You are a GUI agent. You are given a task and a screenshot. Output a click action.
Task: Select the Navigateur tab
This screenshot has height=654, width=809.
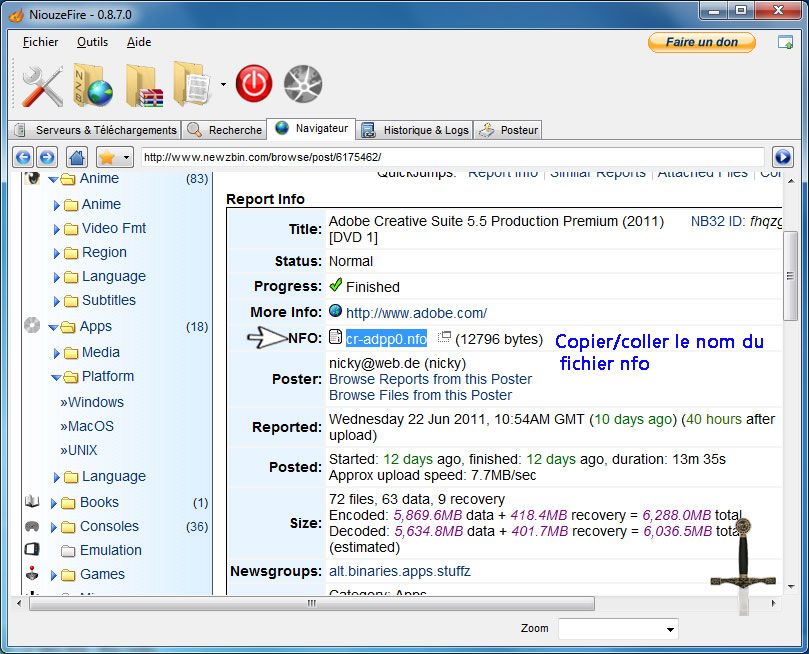(311, 128)
